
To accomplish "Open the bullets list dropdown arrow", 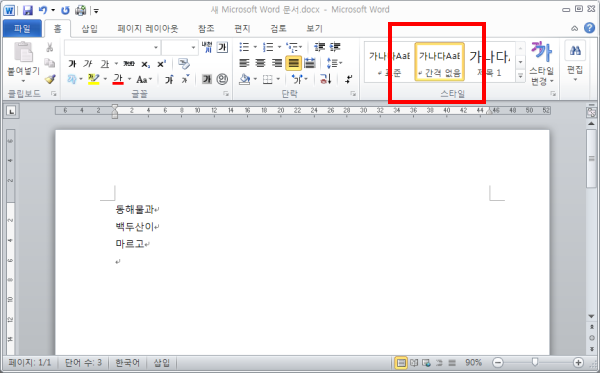I will [x=255, y=47].
